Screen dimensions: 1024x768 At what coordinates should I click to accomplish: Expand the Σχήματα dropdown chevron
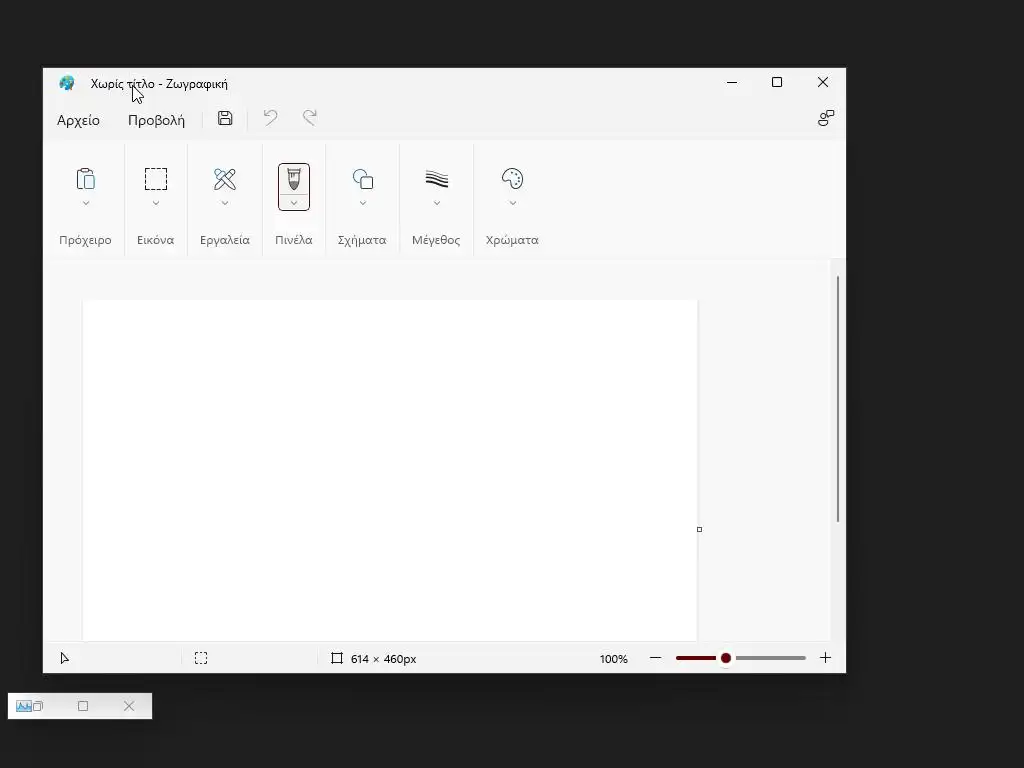(363, 203)
